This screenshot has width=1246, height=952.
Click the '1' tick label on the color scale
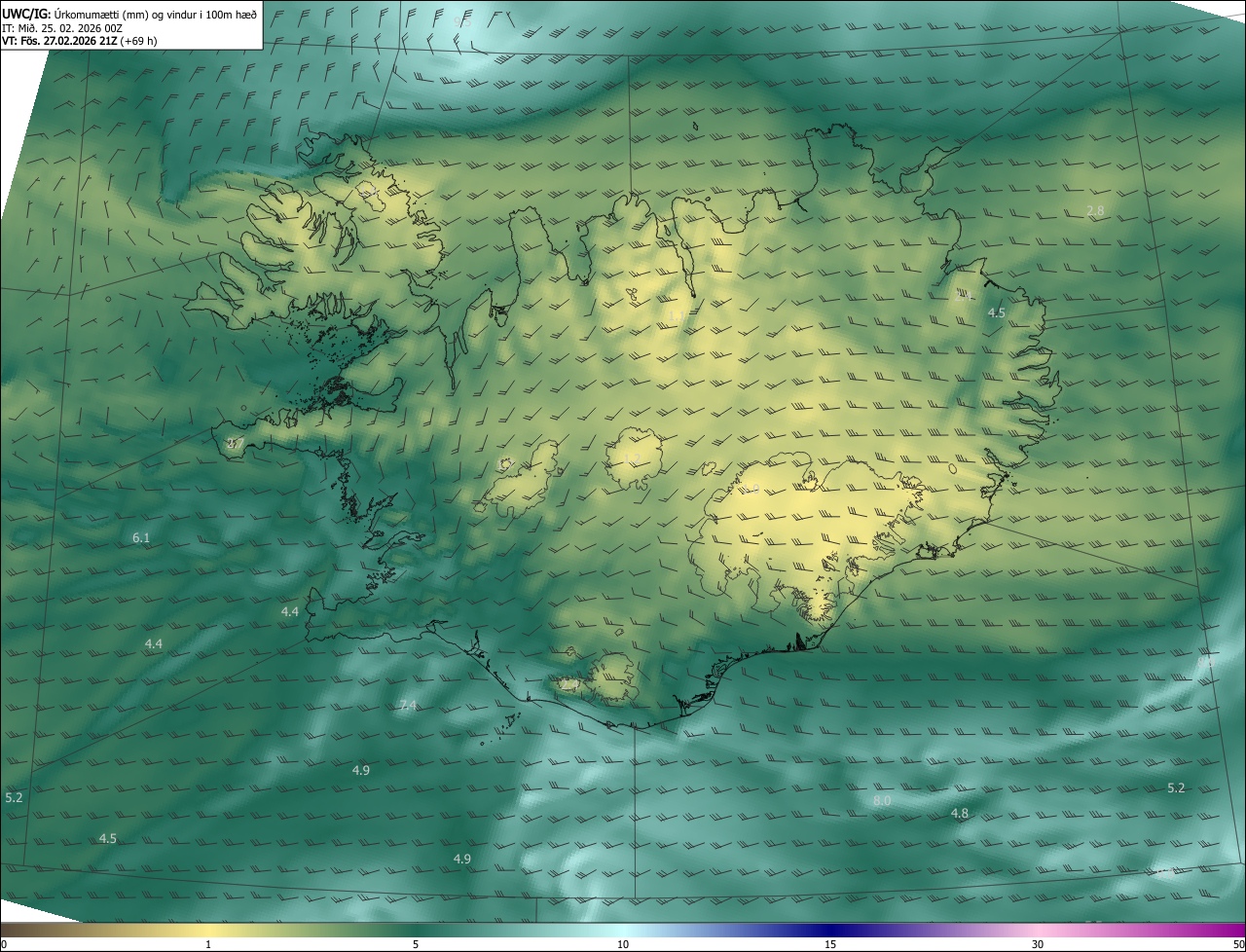pos(208,945)
